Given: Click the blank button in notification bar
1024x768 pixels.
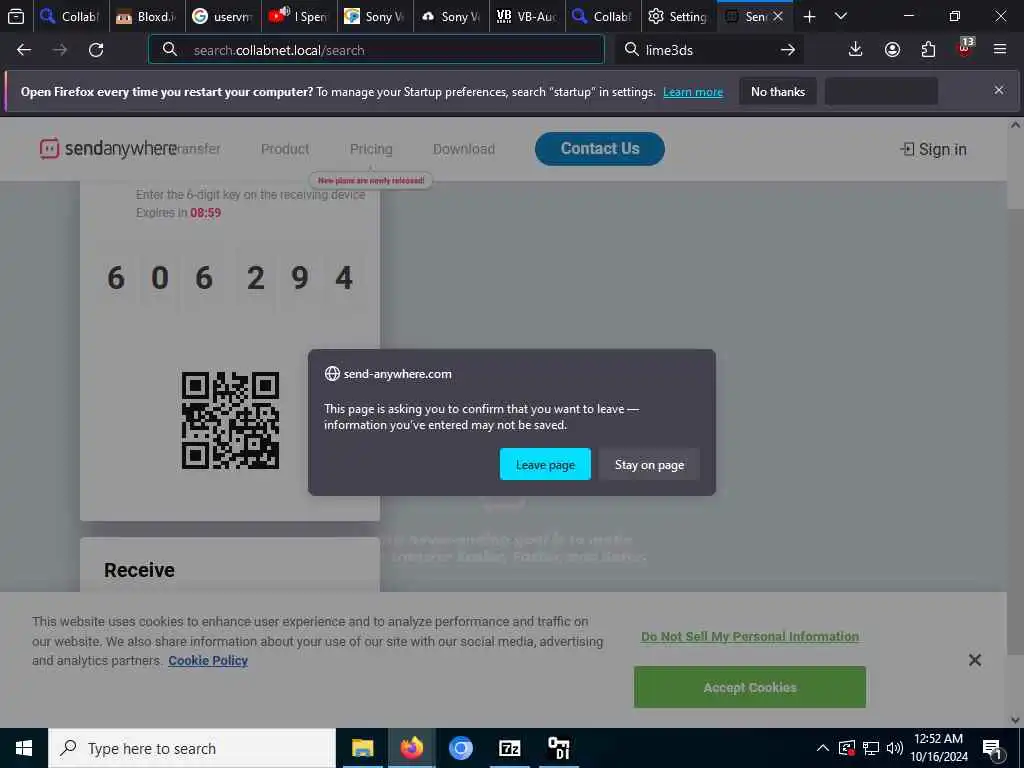Looking at the screenshot, I should pyautogui.click(x=881, y=91).
